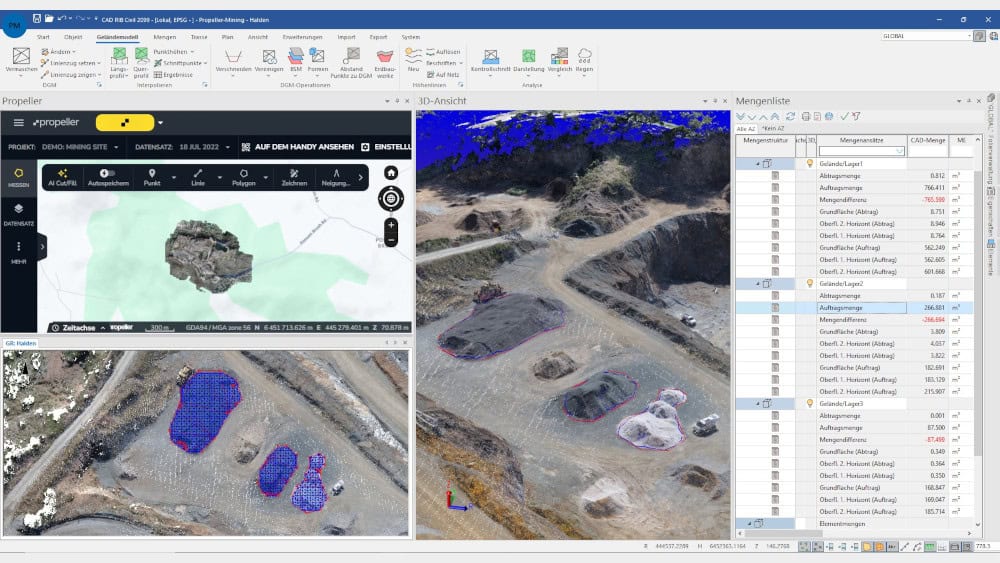Select the Polygon measurement tool

coord(244,177)
